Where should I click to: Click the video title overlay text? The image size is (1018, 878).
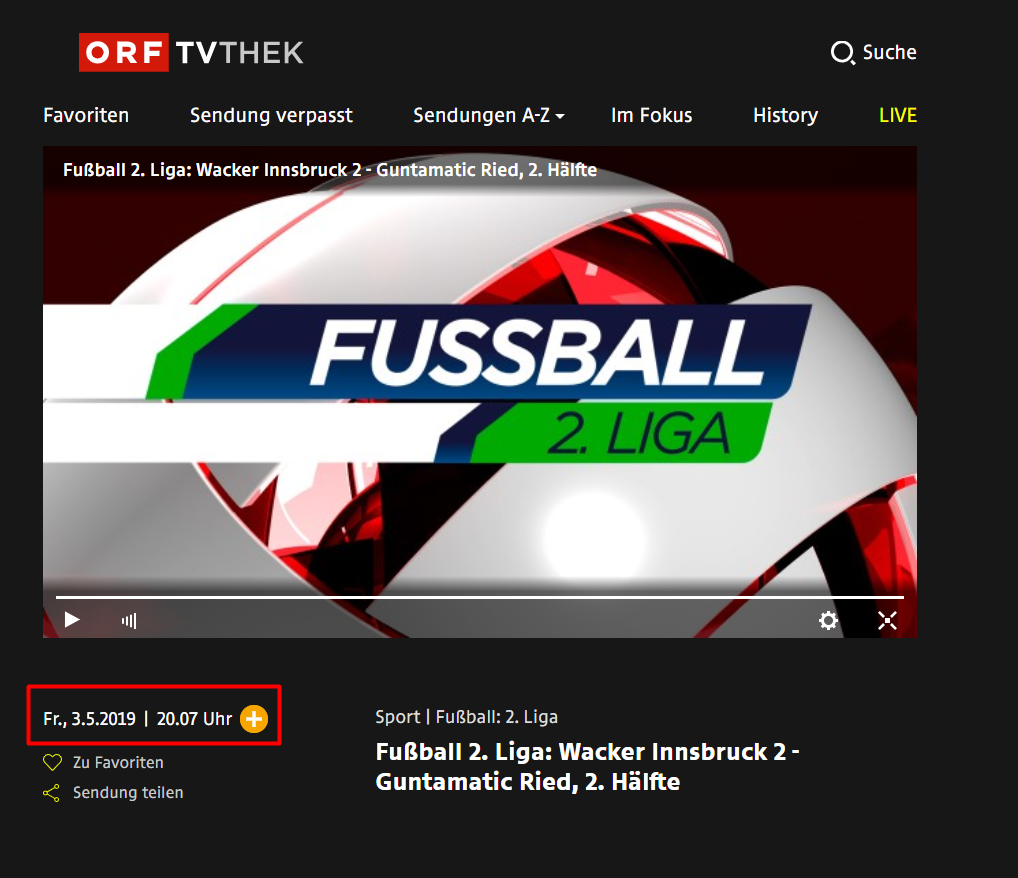[330, 170]
